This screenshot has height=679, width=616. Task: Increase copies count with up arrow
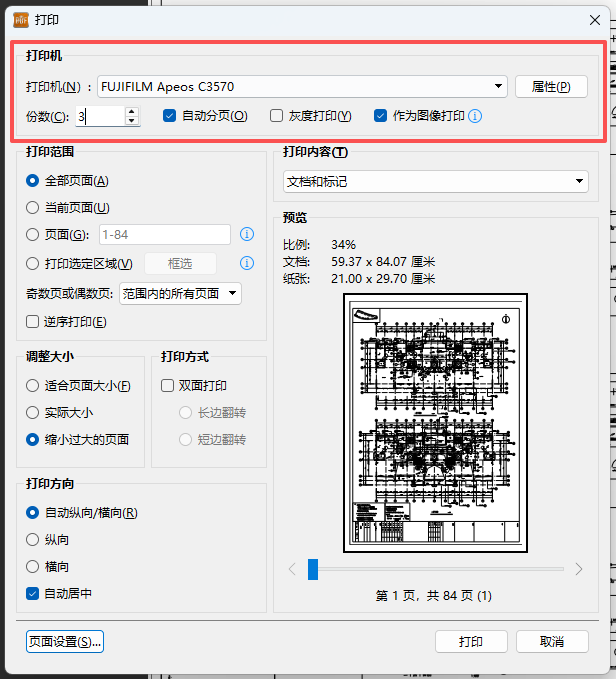pos(131,111)
